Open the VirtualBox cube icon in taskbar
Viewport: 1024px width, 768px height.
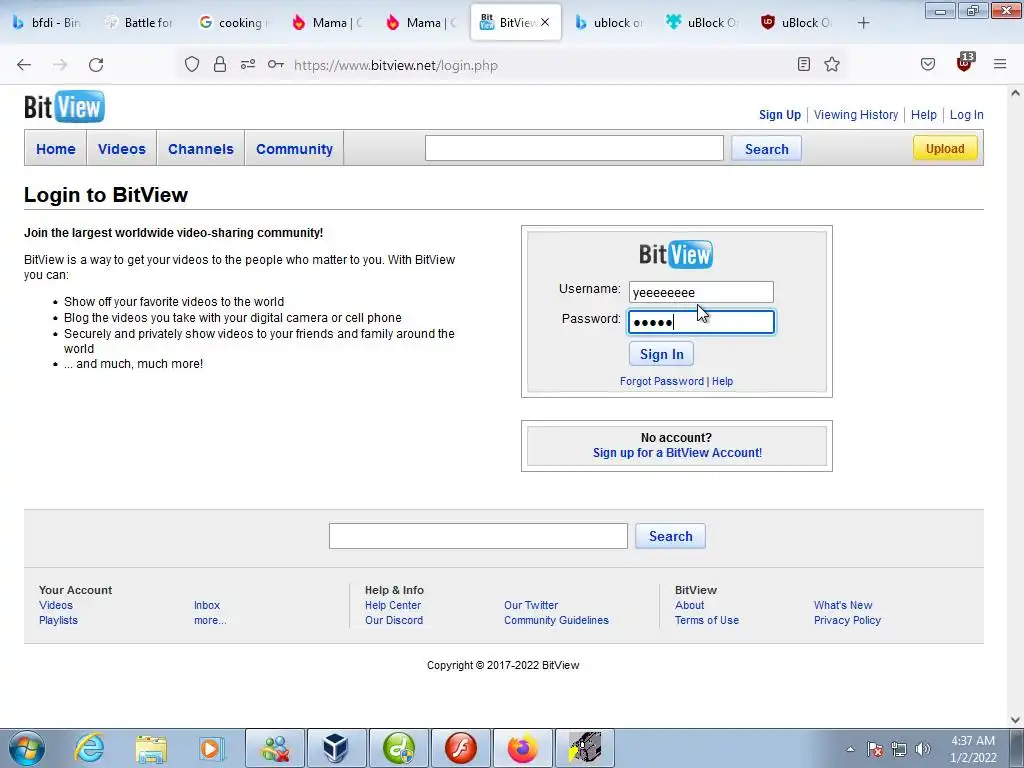(336, 748)
